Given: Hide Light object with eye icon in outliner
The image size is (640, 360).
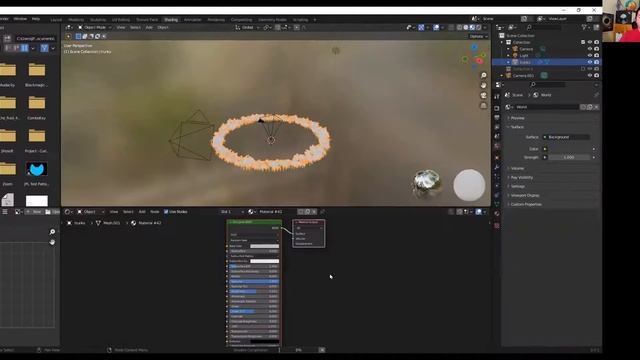Looking at the screenshot, I should [x=589, y=56].
